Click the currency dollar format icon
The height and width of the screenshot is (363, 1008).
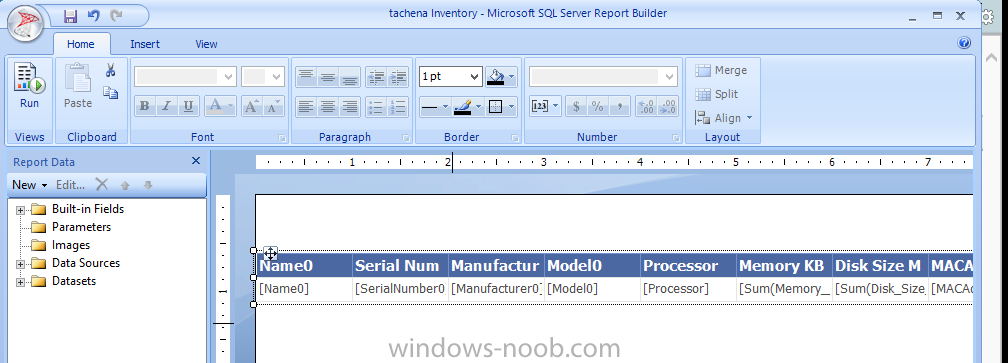click(x=576, y=107)
